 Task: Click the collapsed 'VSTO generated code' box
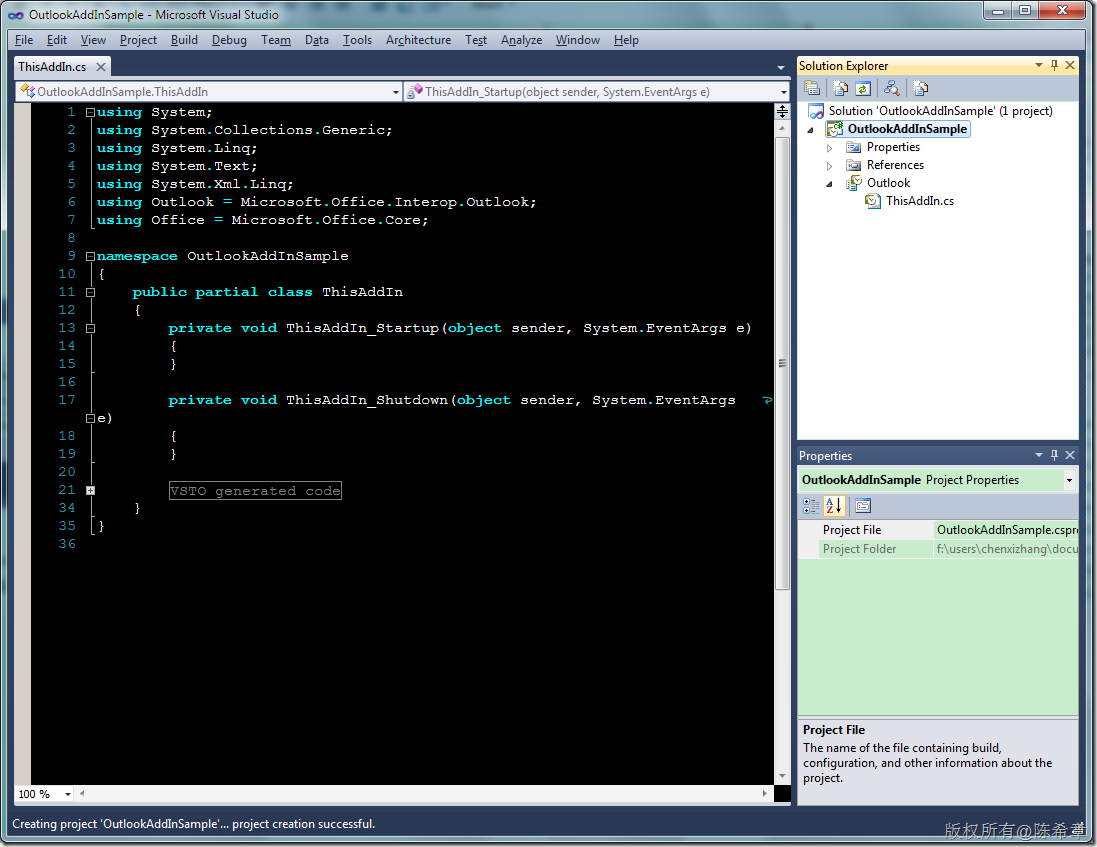(x=255, y=490)
